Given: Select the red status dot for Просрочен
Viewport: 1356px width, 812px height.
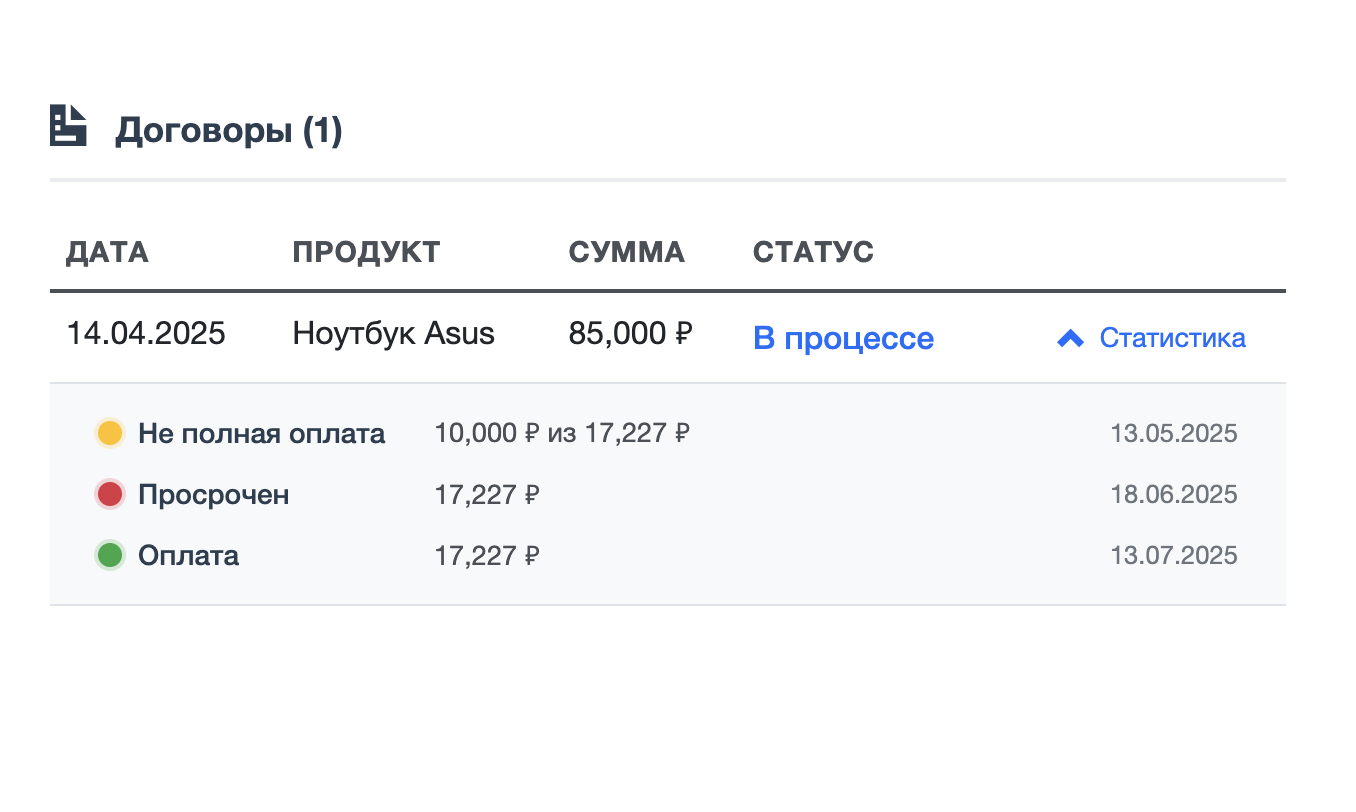Looking at the screenshot, I should (x=109, y=494).
